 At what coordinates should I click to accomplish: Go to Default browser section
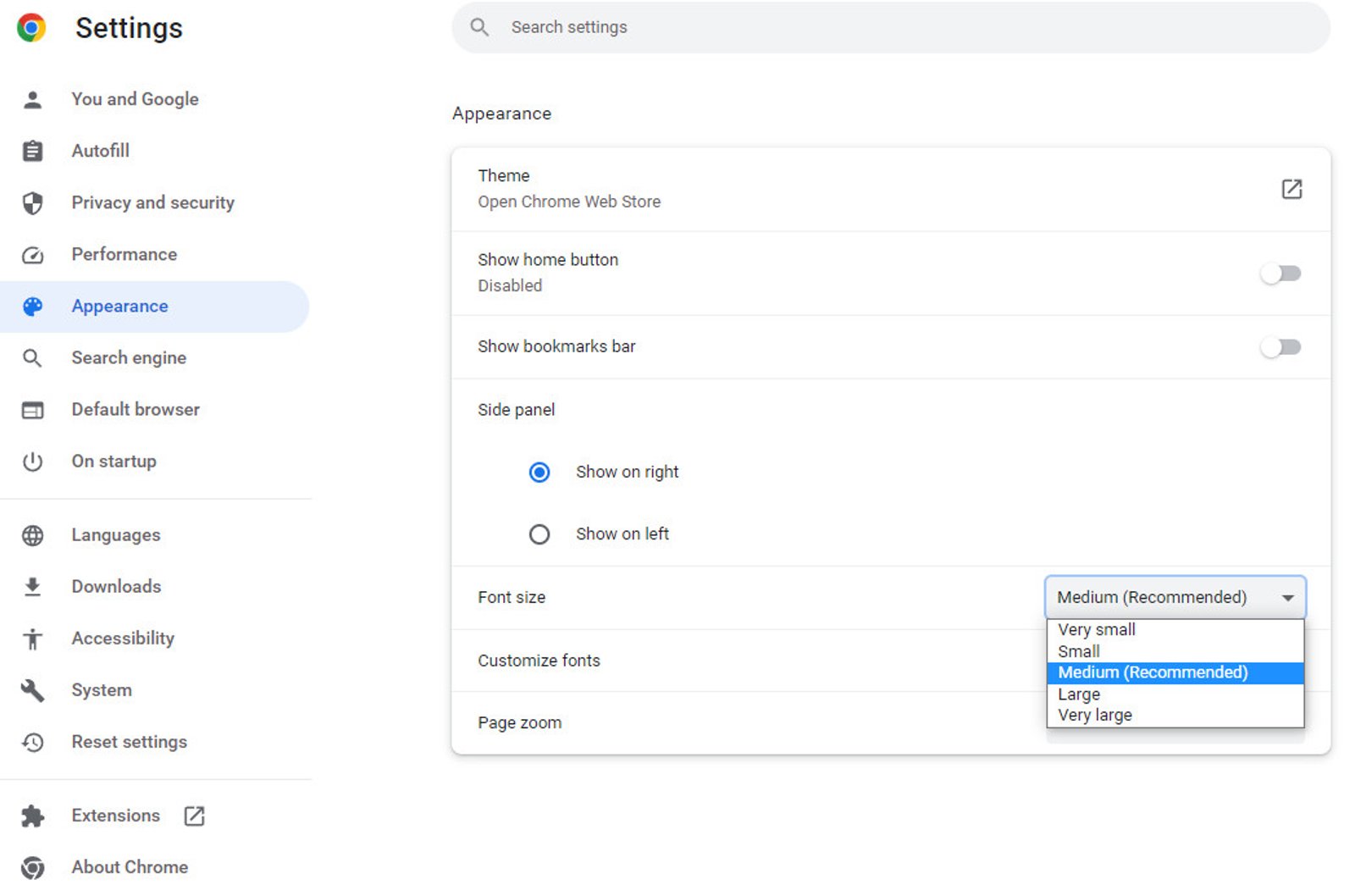[154, 410]
